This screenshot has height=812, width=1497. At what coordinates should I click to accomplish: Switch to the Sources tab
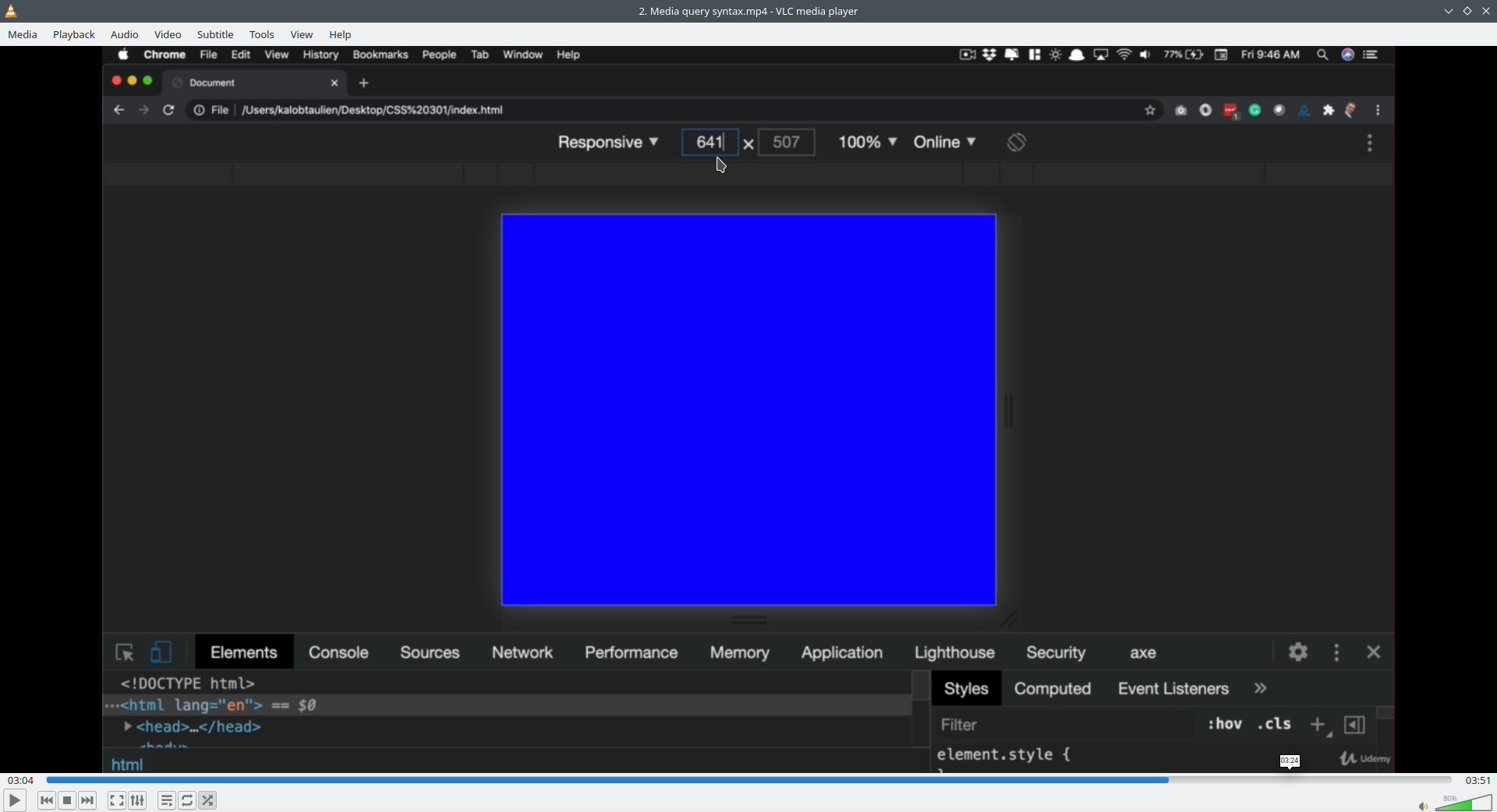pyautogui.click(x=430, y=652)
